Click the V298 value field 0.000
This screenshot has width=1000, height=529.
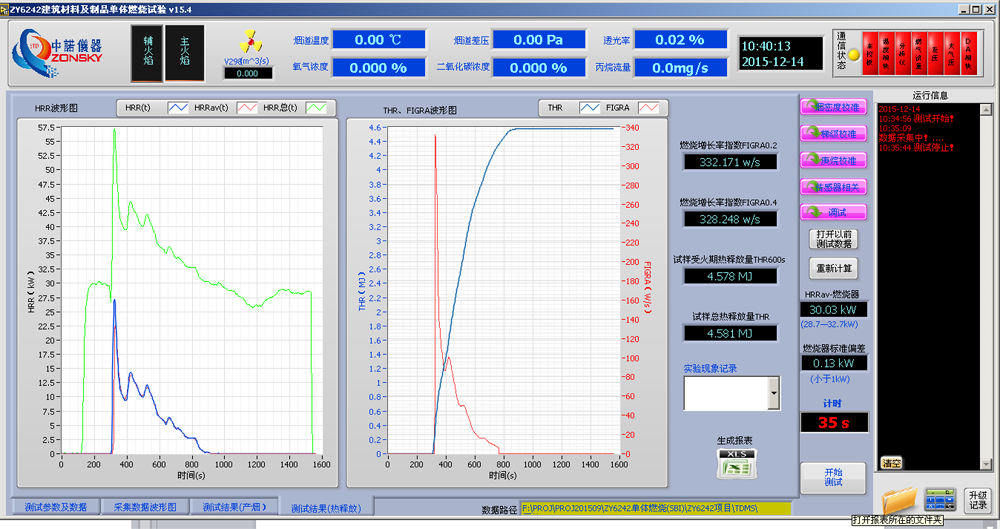pyautogui.click(x=247, y=73)
